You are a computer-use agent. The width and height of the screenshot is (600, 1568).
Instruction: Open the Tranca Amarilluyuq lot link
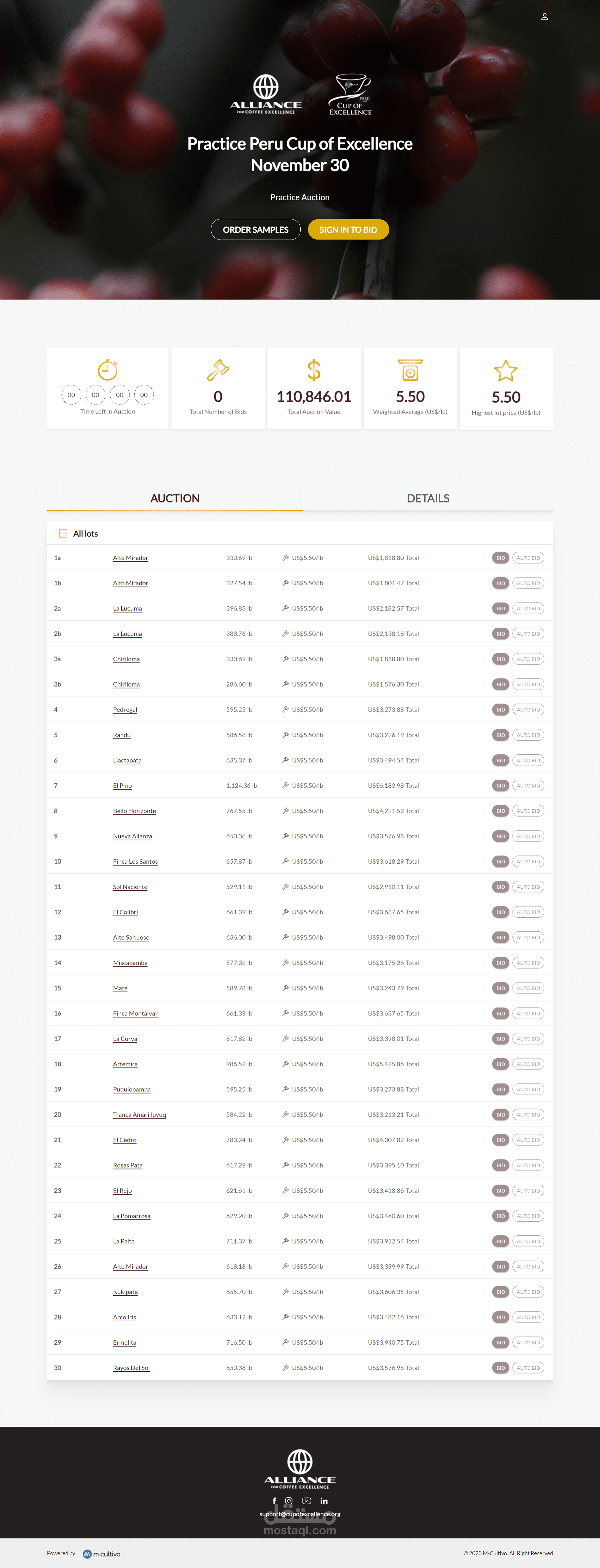(139, 1114)
